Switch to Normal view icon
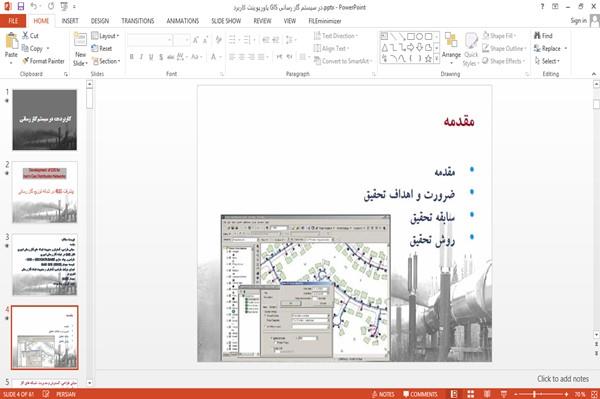600x399 pixels. [454, 394]
